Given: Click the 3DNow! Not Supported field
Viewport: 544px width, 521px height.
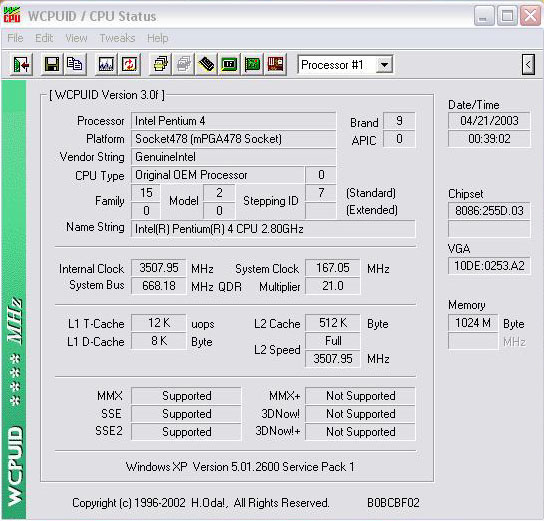Looking at the screenshot, I should coord(360,414).
